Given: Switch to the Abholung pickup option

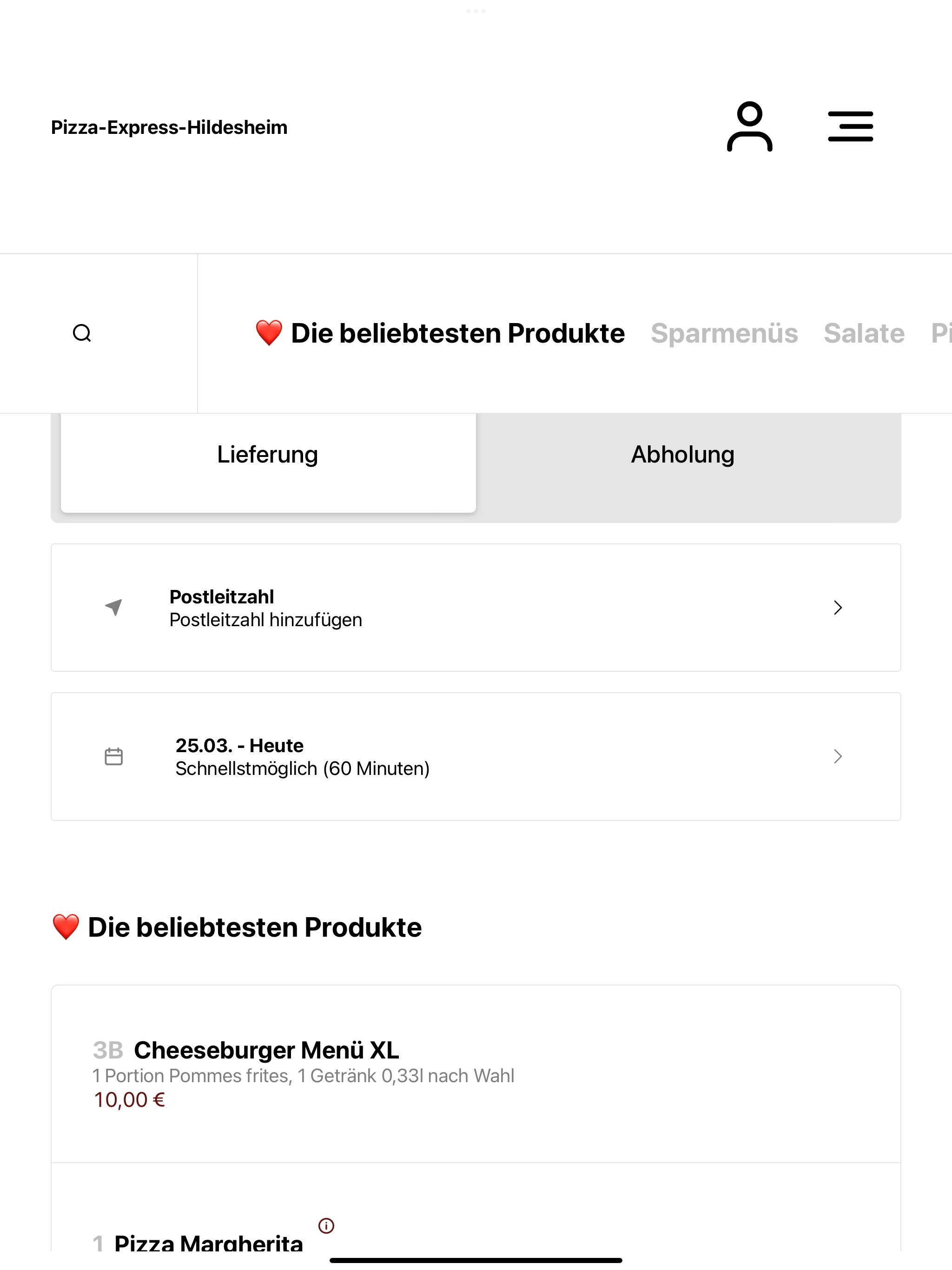Looking at the screenshot, I should point(683,454).
